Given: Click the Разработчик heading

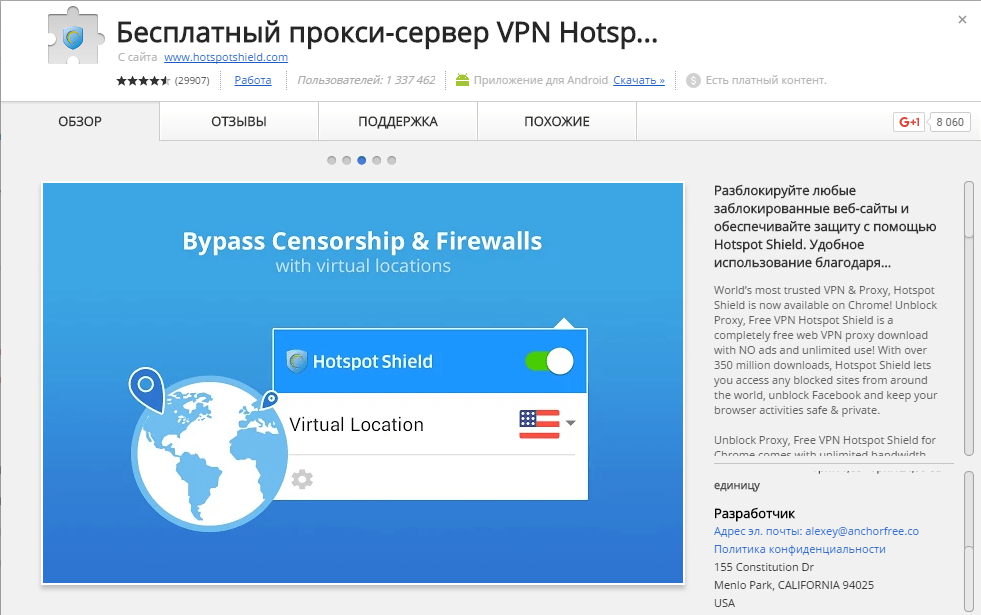Looking at the screenshot, I should tap(754, 513).
